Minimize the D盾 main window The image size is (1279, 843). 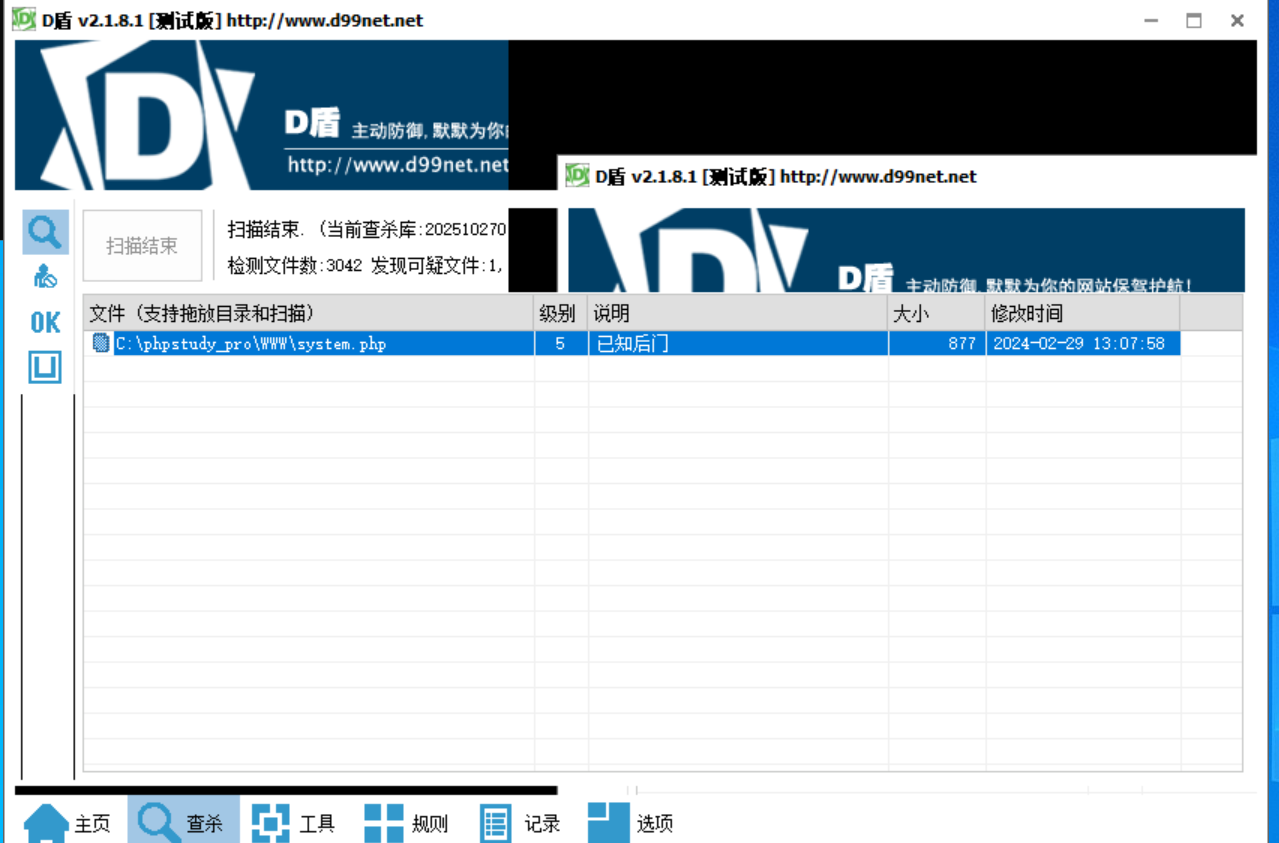[x=1151, y=20]
